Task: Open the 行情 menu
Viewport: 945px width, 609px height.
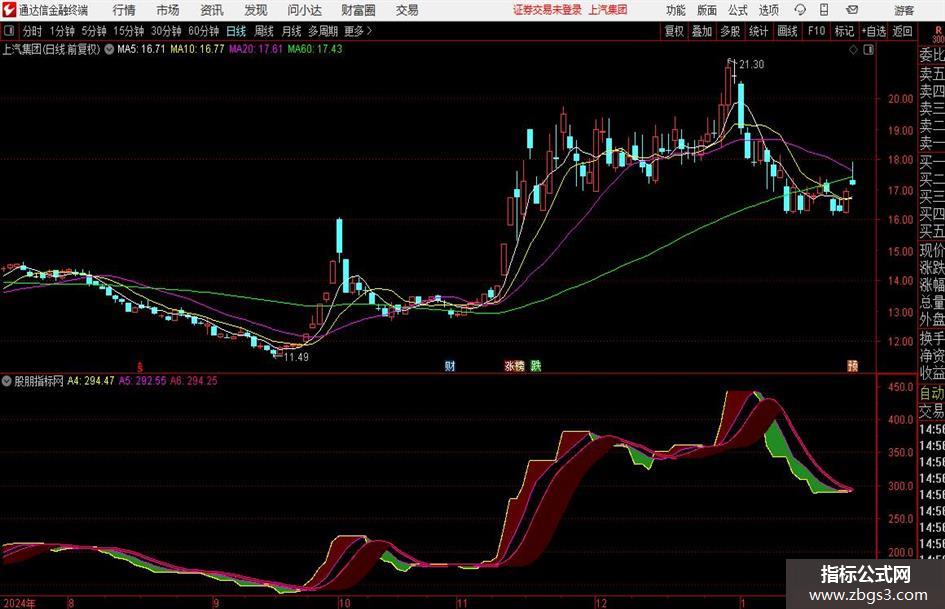Action: tap(124, 10)
